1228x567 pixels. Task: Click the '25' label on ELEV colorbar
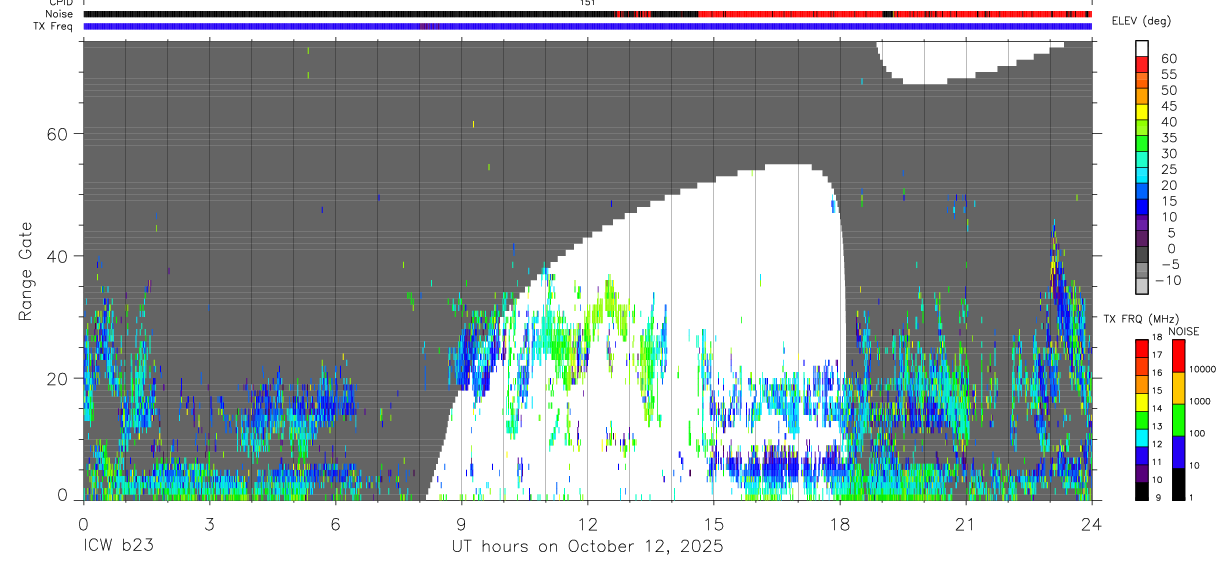tap(1167, 169)
